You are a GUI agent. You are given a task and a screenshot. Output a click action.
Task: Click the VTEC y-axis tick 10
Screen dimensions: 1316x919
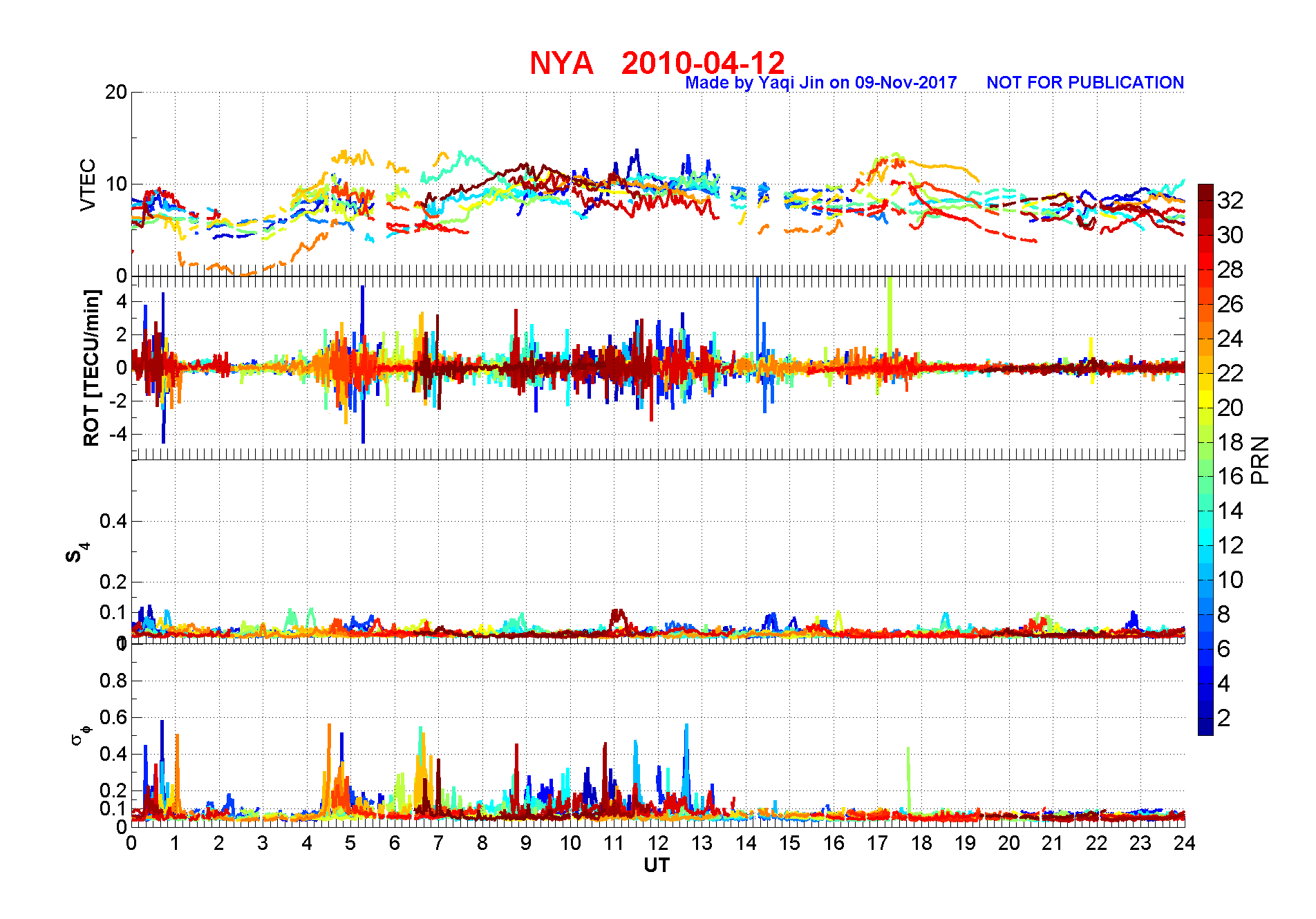(116, 184)
